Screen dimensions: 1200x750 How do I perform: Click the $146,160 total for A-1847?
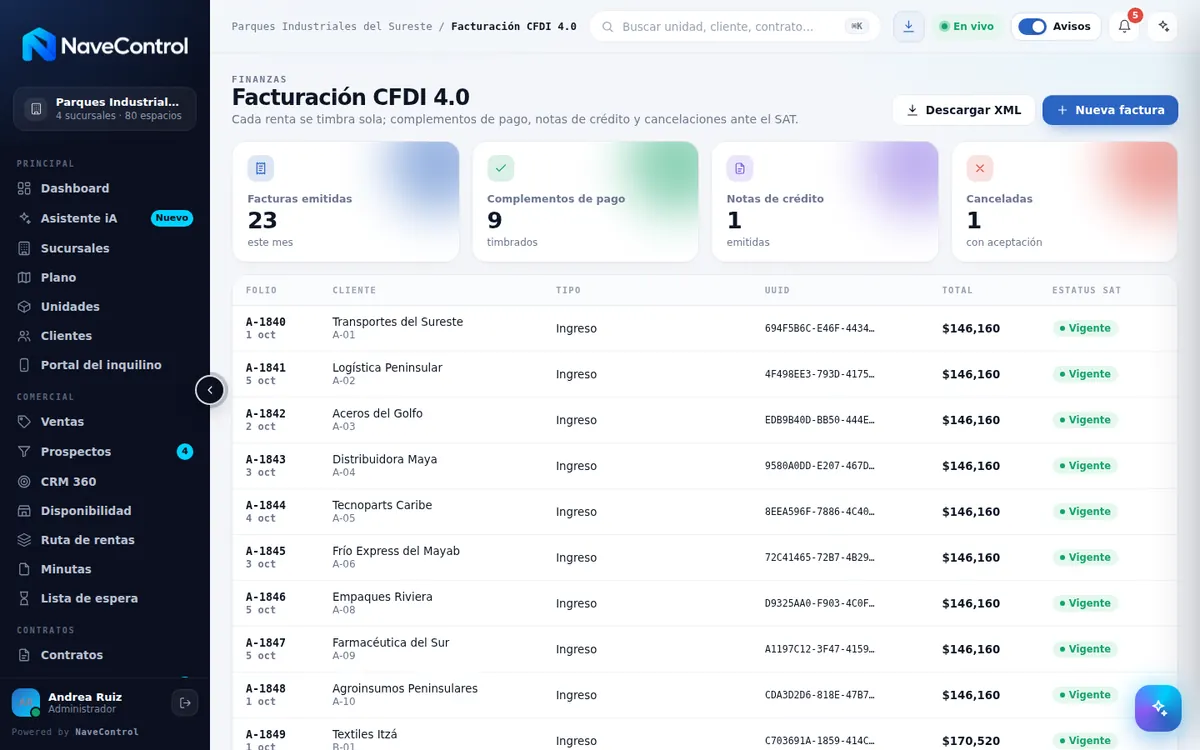pos(971,649)
